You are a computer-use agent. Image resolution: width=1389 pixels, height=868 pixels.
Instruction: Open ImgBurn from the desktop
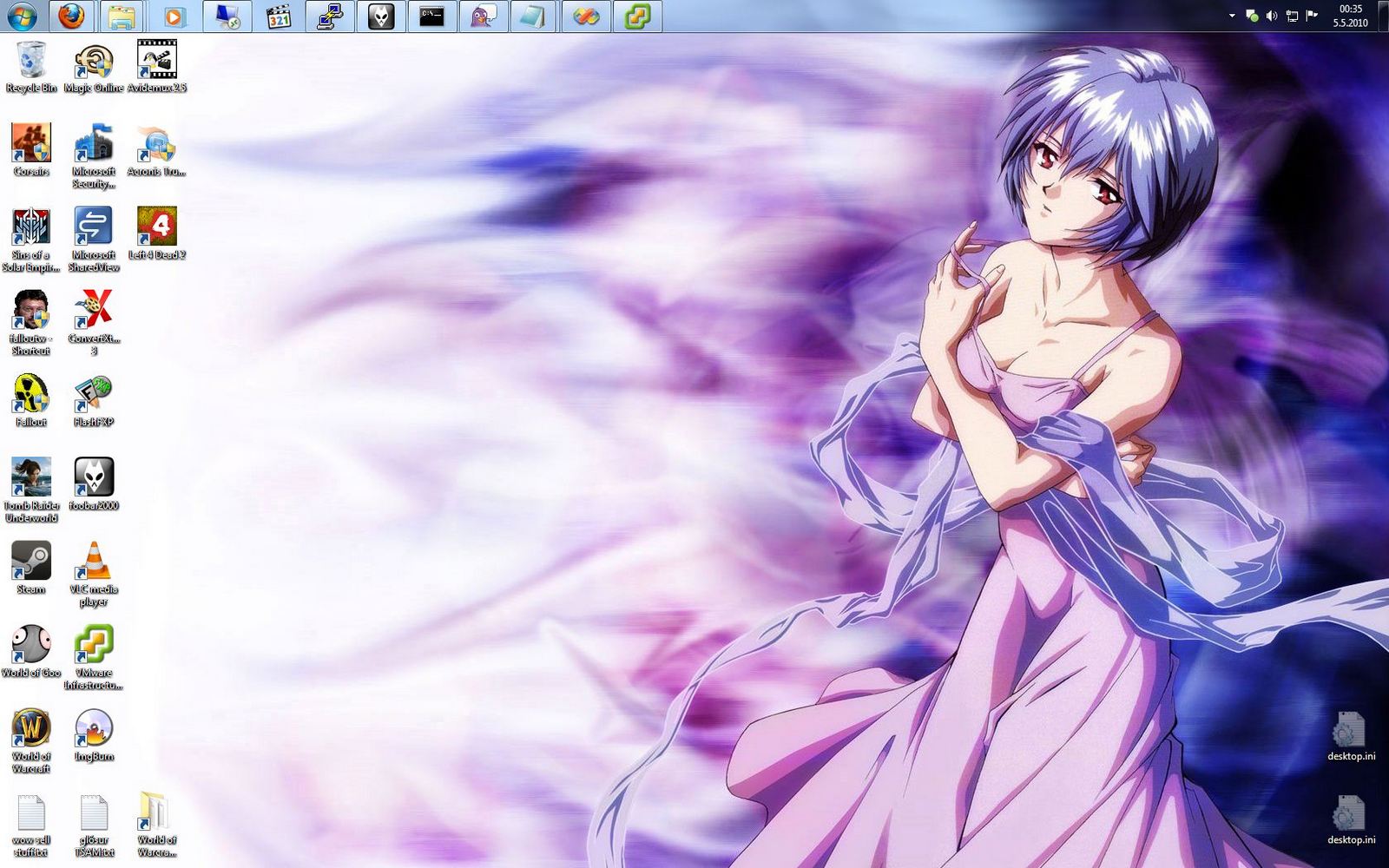coord(94,727)
